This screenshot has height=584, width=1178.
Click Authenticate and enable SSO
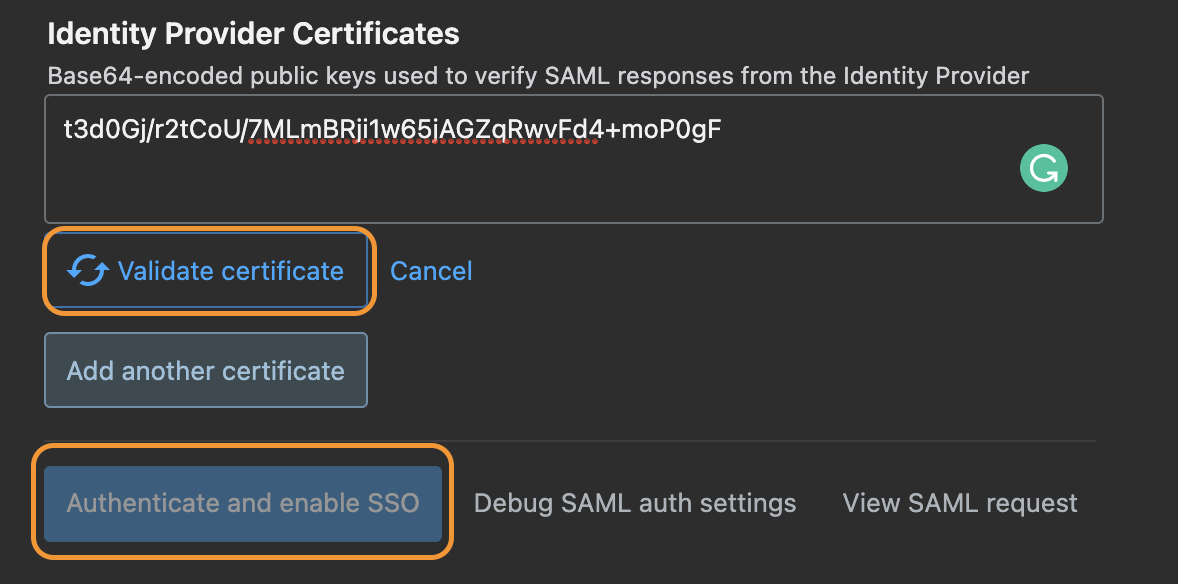pyautogui.click(x=243, y=503)
